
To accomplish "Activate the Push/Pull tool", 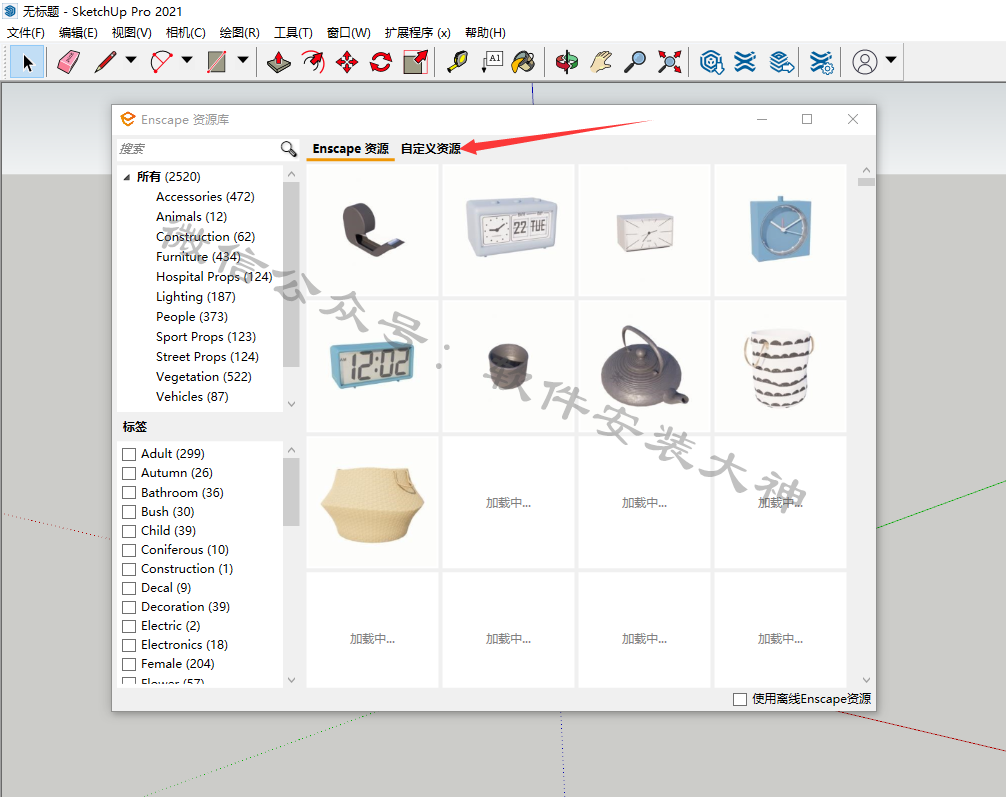I will click(278, 62).
